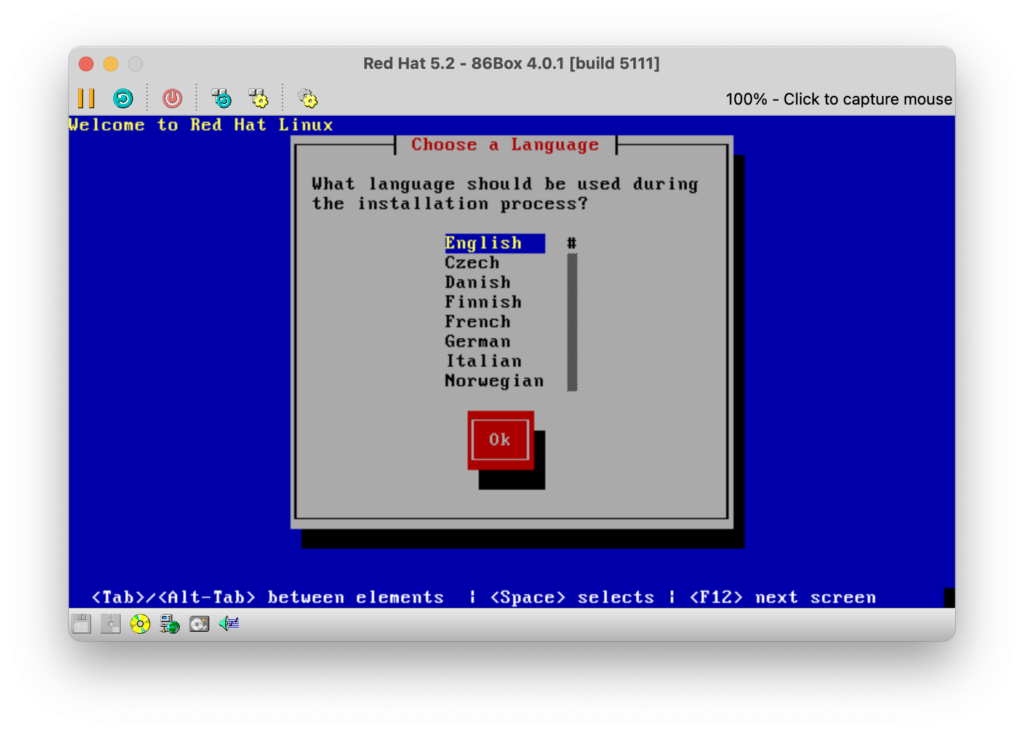Viewport: 1024px width, 732px height.
Task: Click the red Ok button
Action: pyautogui.click(x=500, y=439)
